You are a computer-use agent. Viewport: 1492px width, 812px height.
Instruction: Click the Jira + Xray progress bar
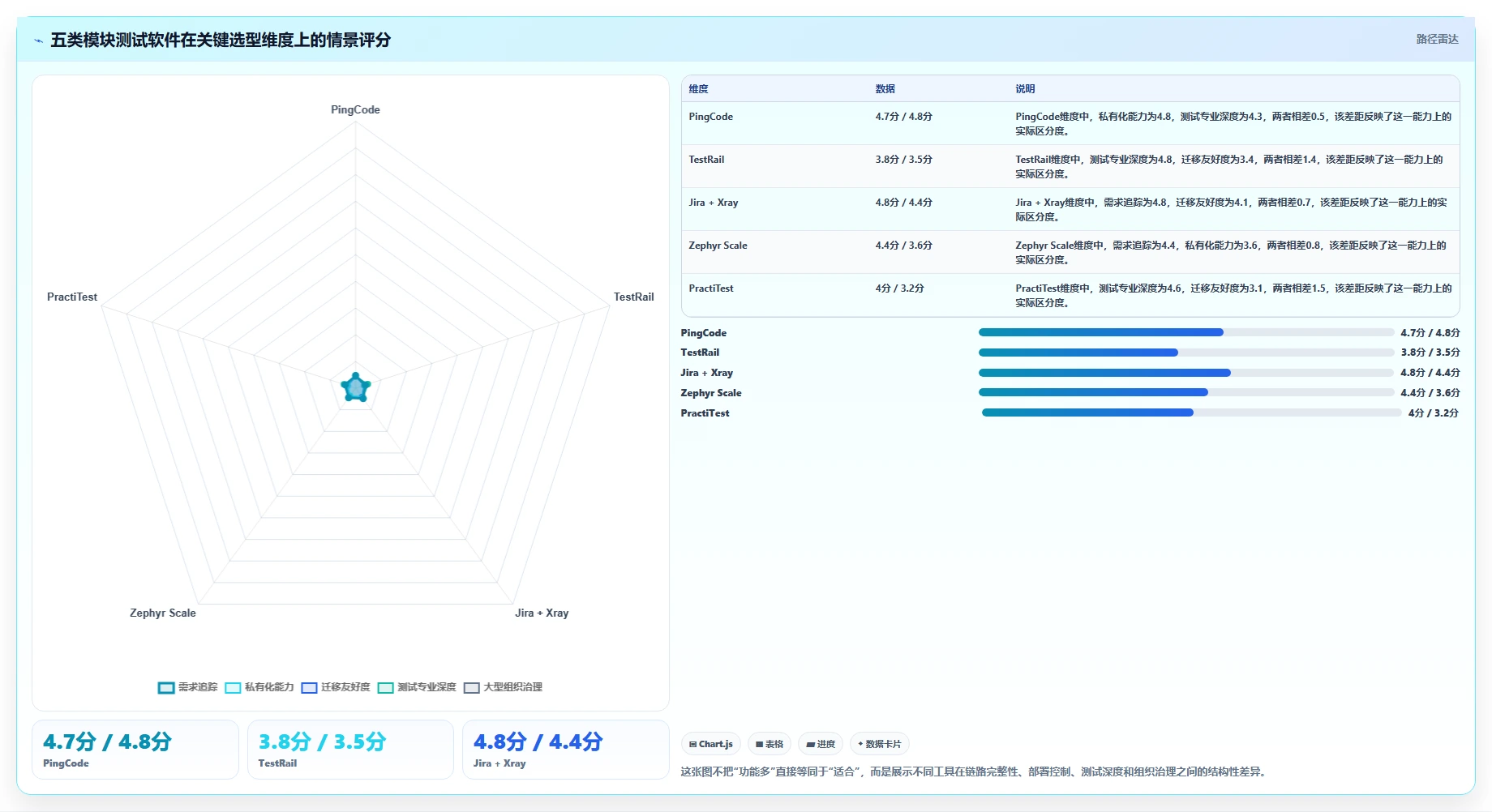(x=1185, y=373)
